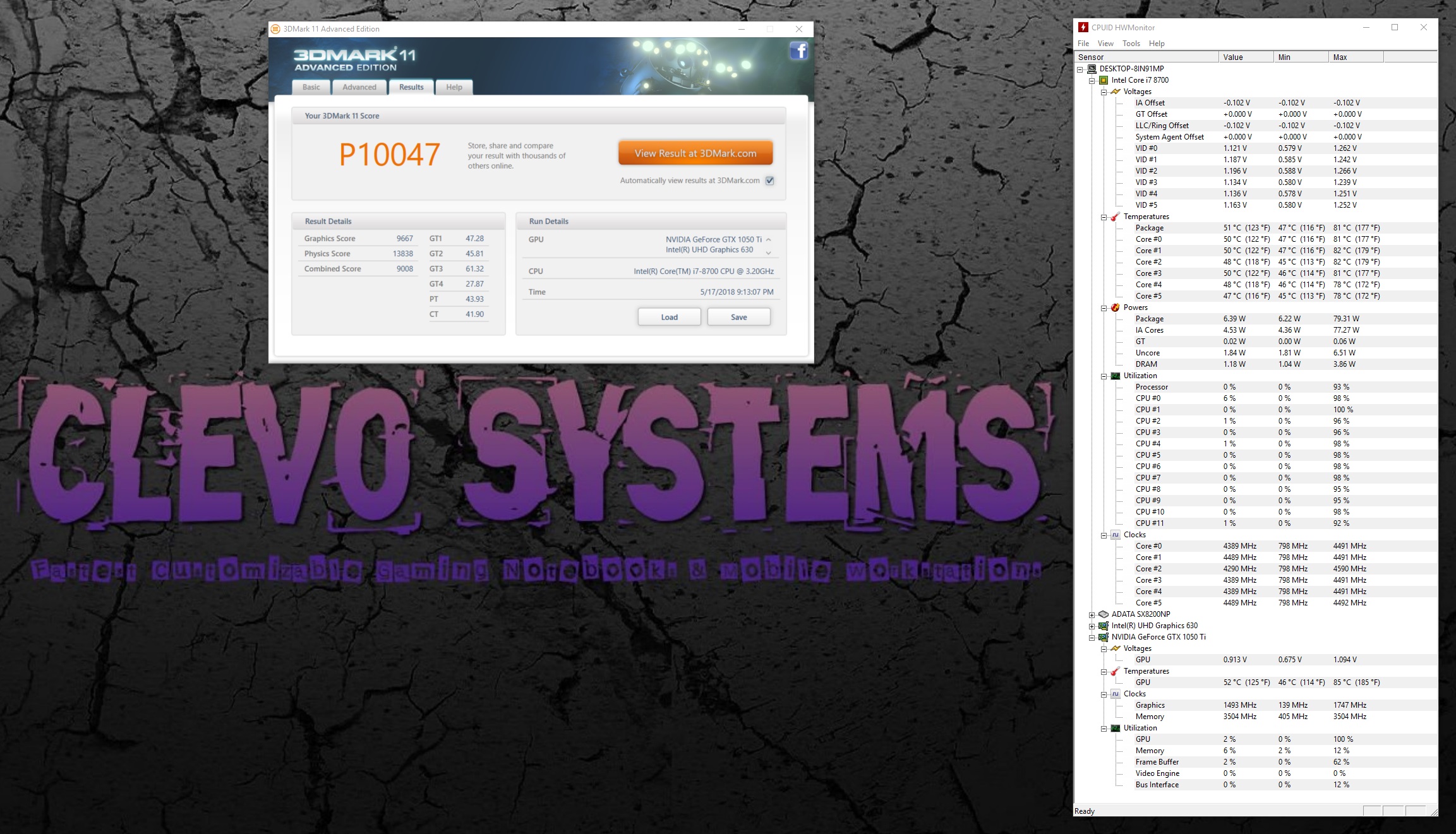Click the GPU Utilization chart icon
Image resolution: width=1456 pixels, height=834 pixels.
click(1116, 728)
